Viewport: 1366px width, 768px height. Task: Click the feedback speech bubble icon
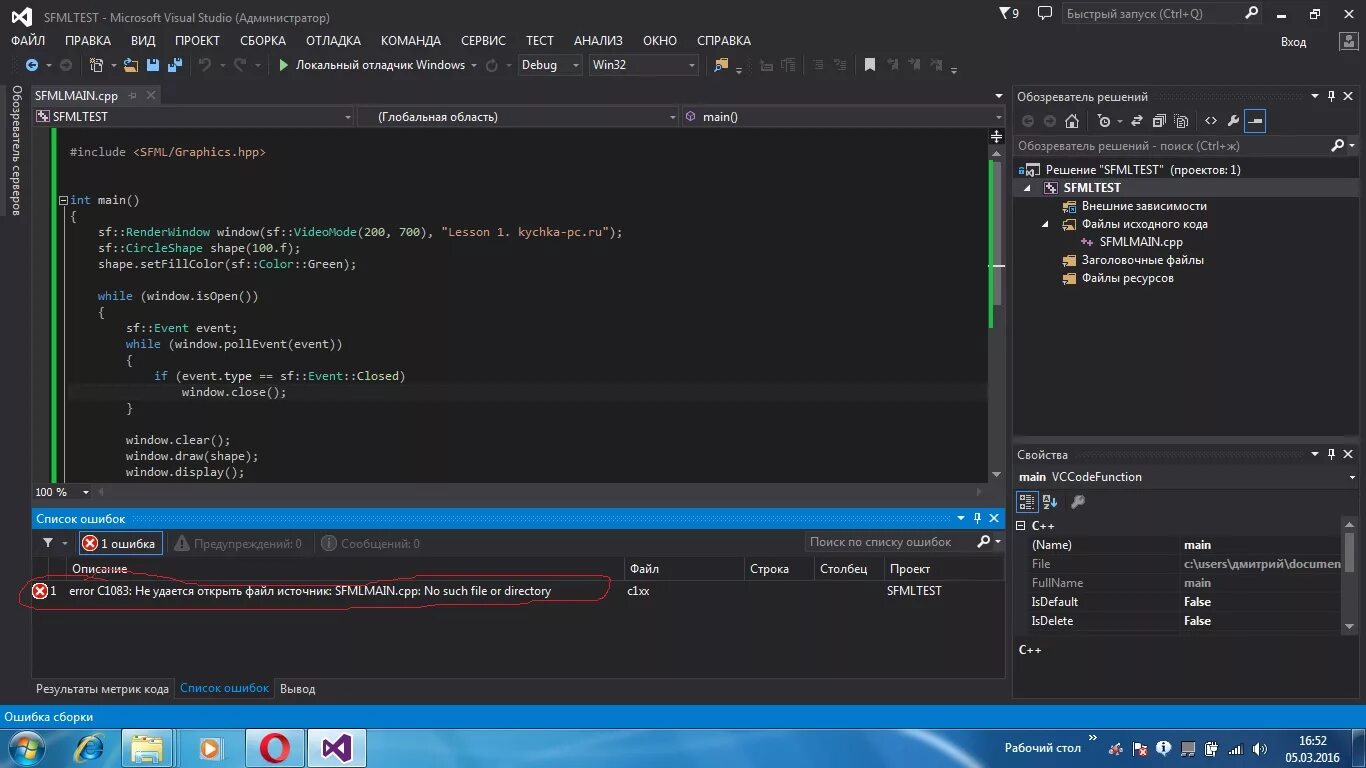1045,13
